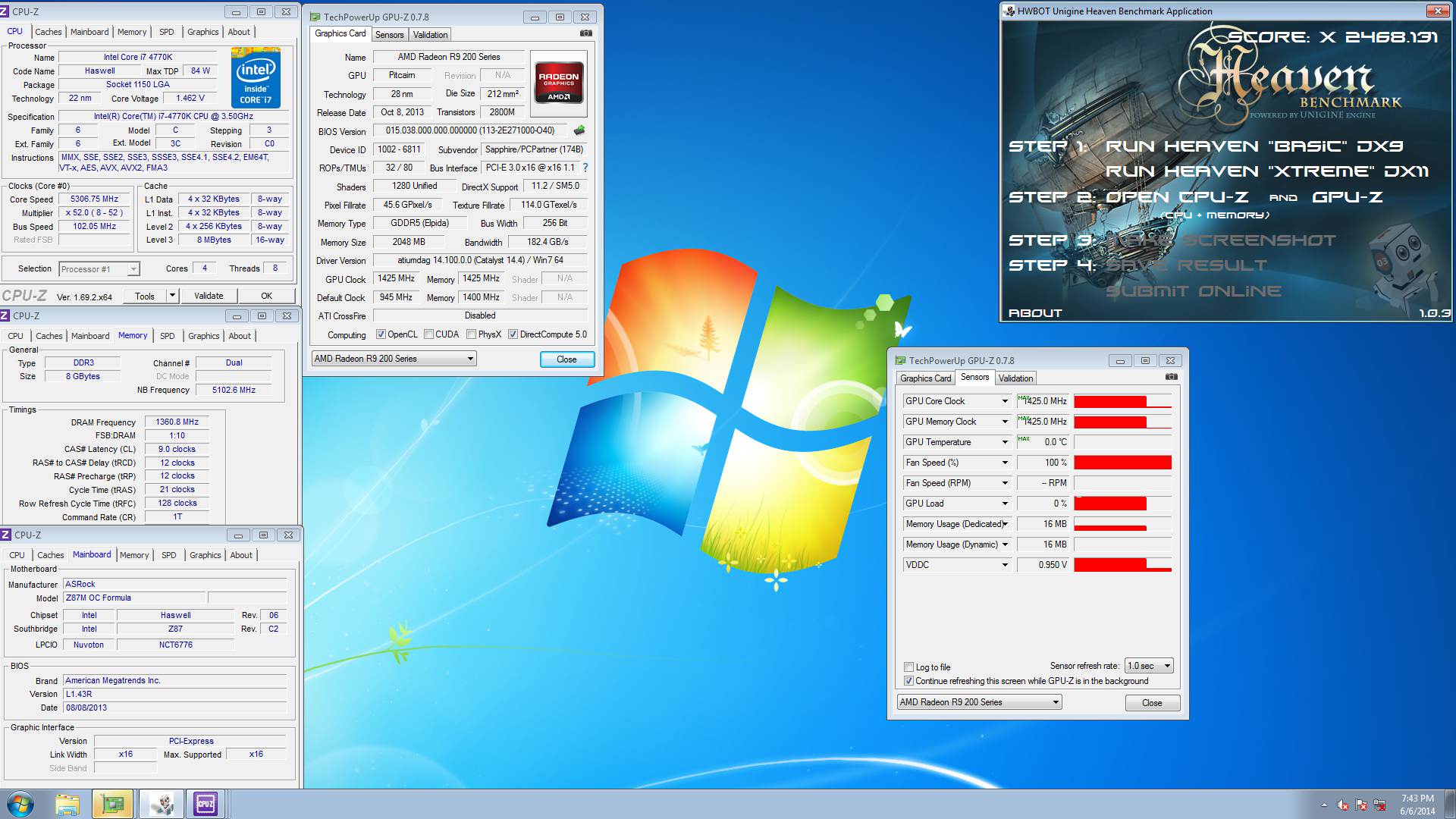Click the CPU-Z purple taskbar icon
This screenshot has height=819, width=1456.
click(x=206, y=804)
